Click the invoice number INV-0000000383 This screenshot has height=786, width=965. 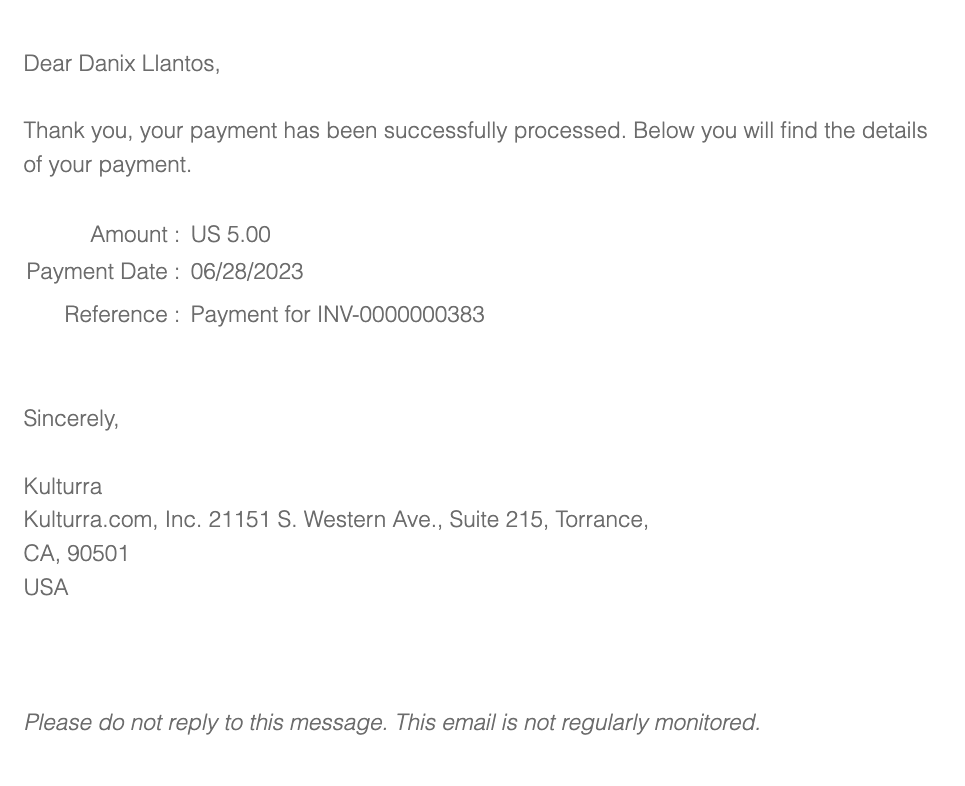(x=401, y=315)
